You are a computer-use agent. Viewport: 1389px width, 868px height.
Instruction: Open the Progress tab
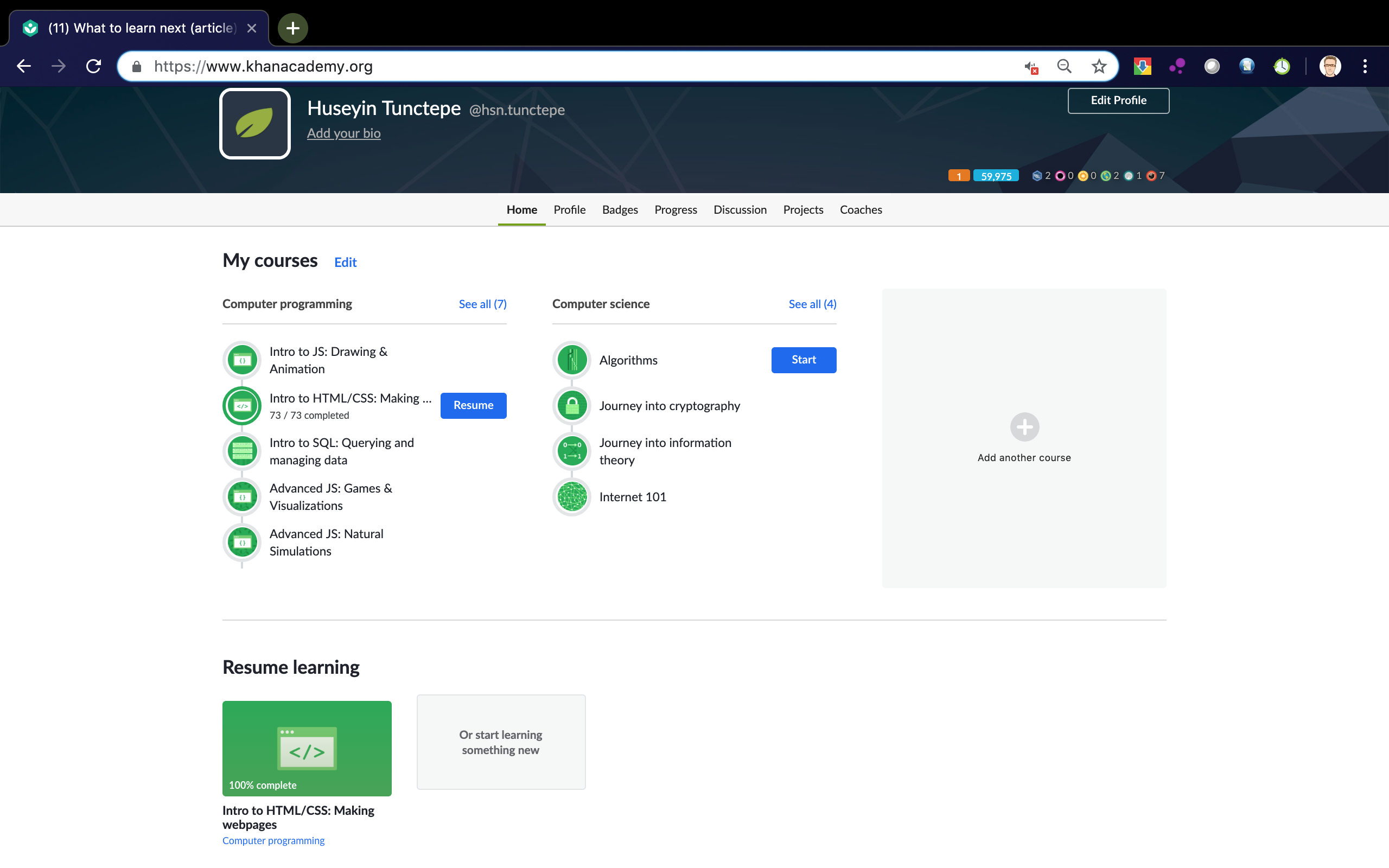click(x=676, y=209)
